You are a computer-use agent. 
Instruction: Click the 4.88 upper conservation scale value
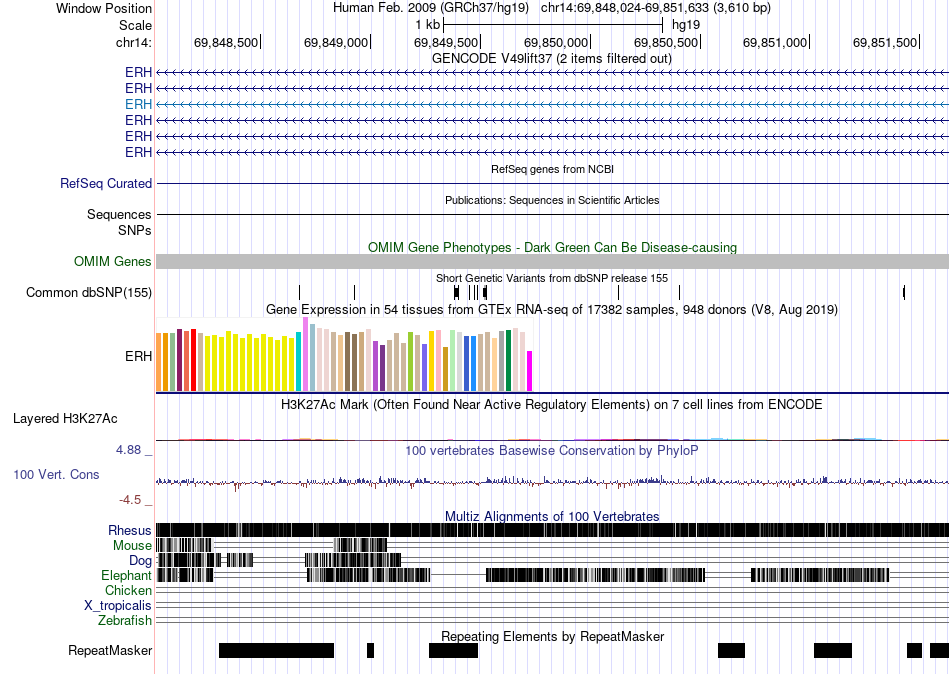point(128,450)
